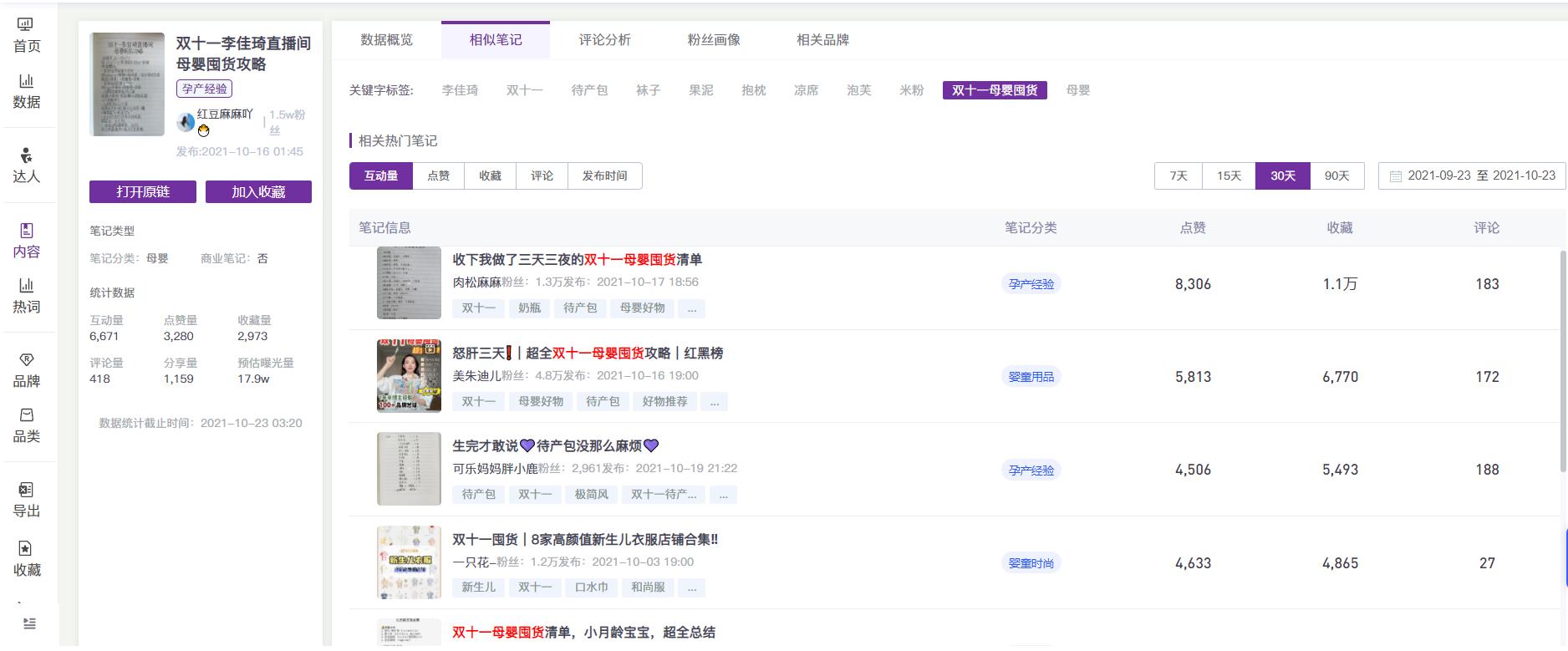Sort notes by 发布时间
Viewport: 1568px width, 651px height.
[x=604, y=175]
